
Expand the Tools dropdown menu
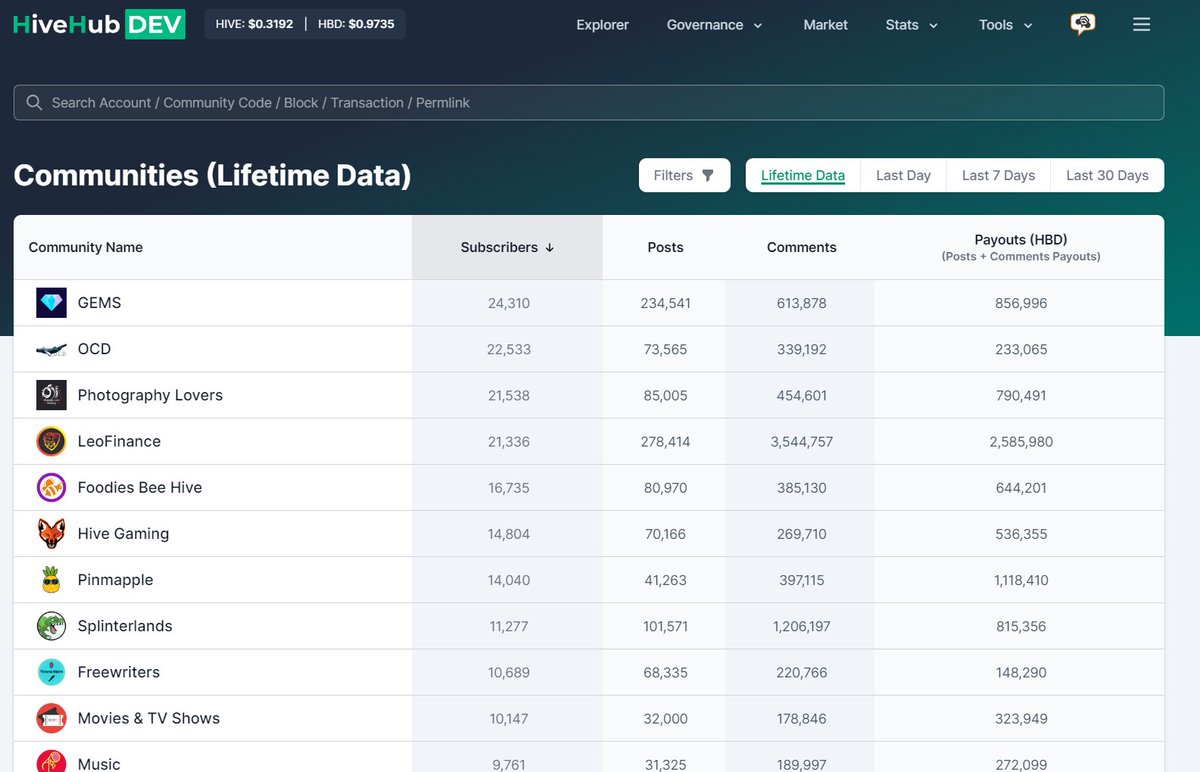coord(1006,25)
